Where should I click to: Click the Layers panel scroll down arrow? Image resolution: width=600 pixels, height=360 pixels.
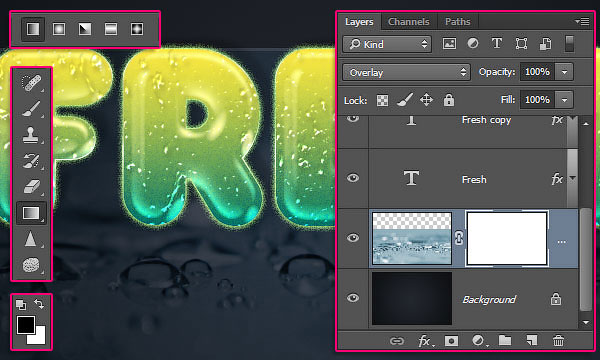pyautogui.click(x=586, y=323)
